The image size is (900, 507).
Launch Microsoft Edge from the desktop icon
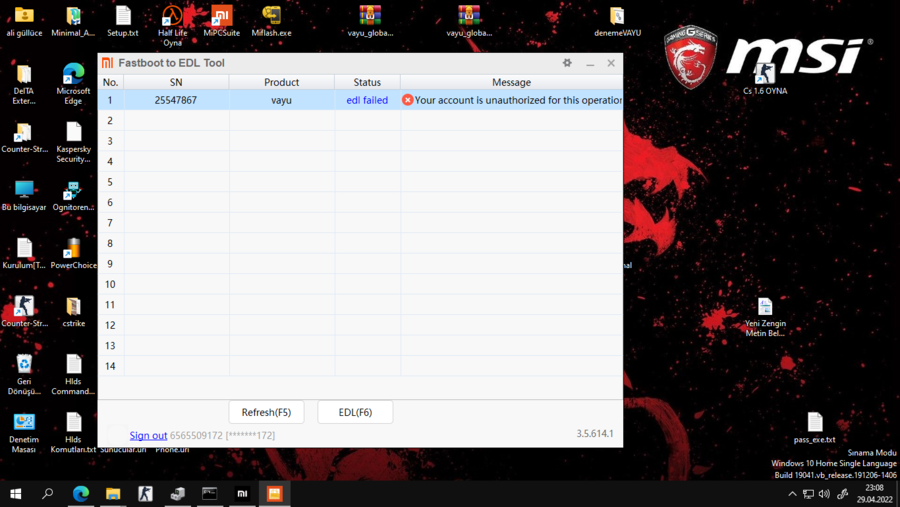pyautogui.click(x=73, y=84)
